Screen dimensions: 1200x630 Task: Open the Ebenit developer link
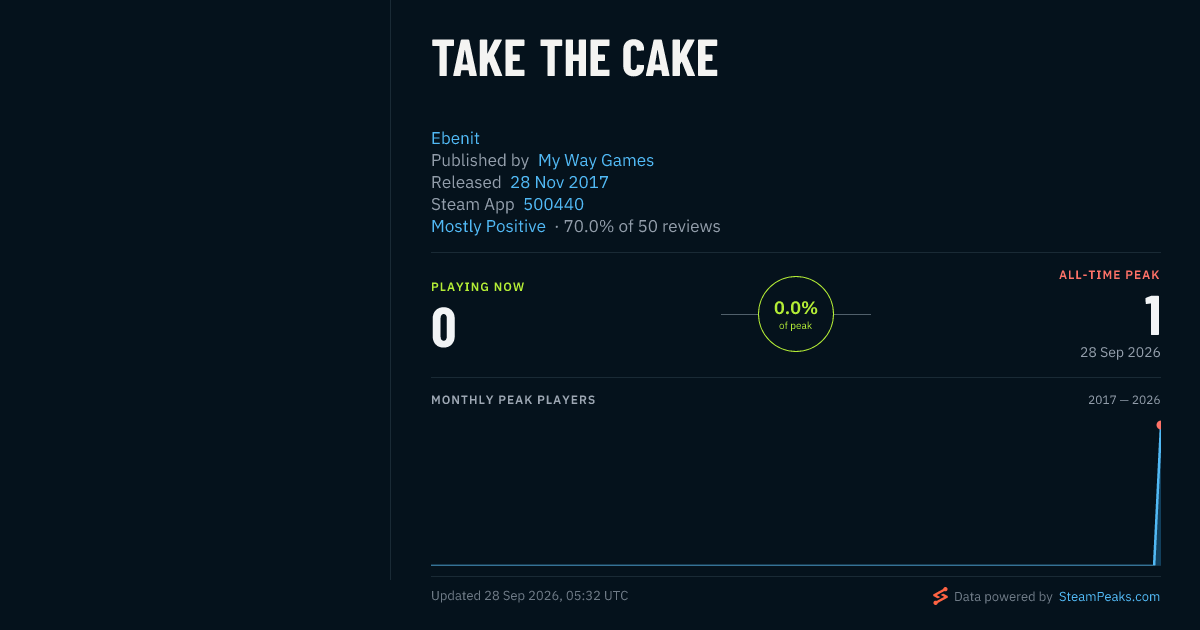point(455,138)
